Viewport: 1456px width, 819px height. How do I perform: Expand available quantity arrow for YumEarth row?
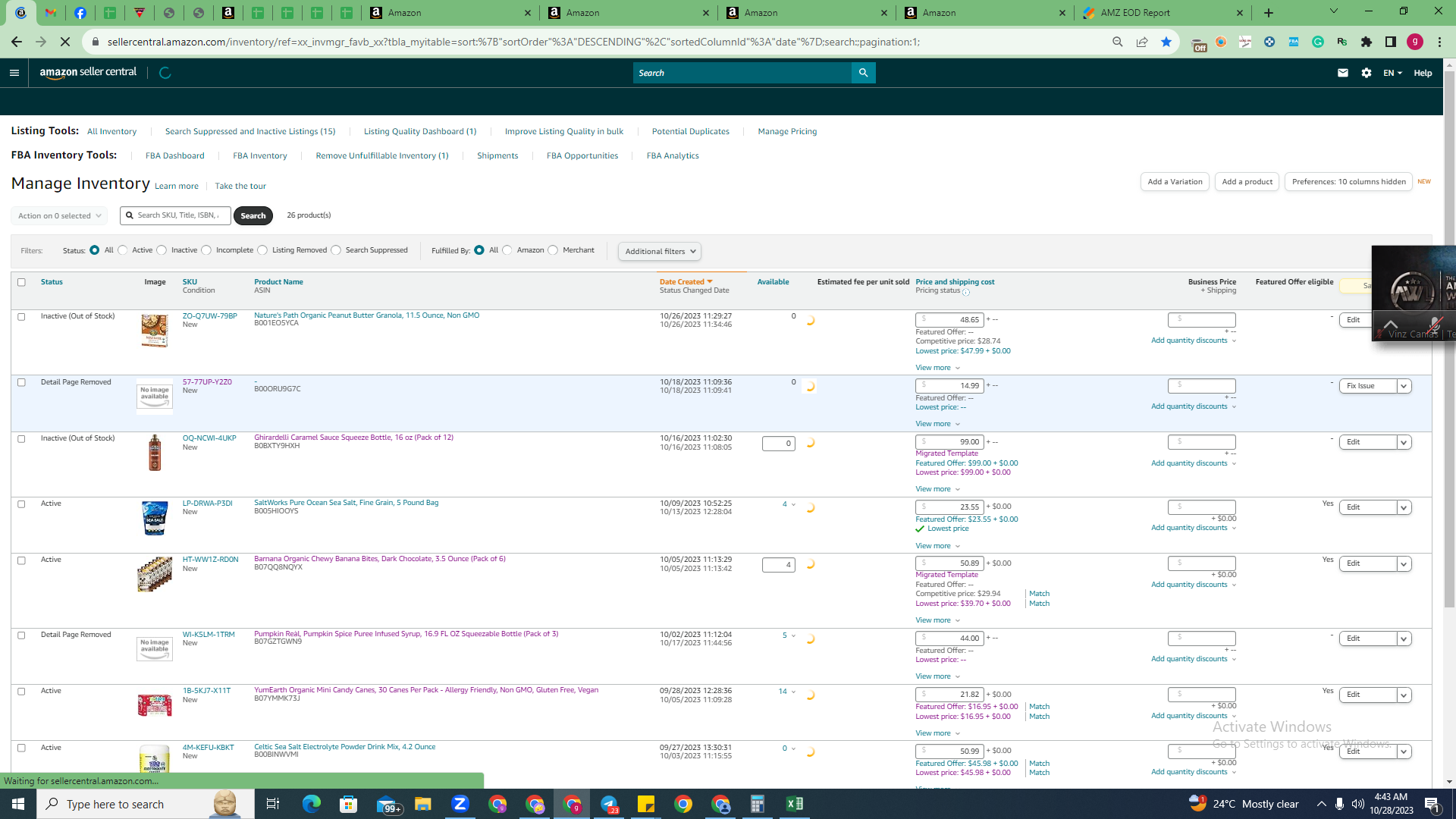click(793, 692)
